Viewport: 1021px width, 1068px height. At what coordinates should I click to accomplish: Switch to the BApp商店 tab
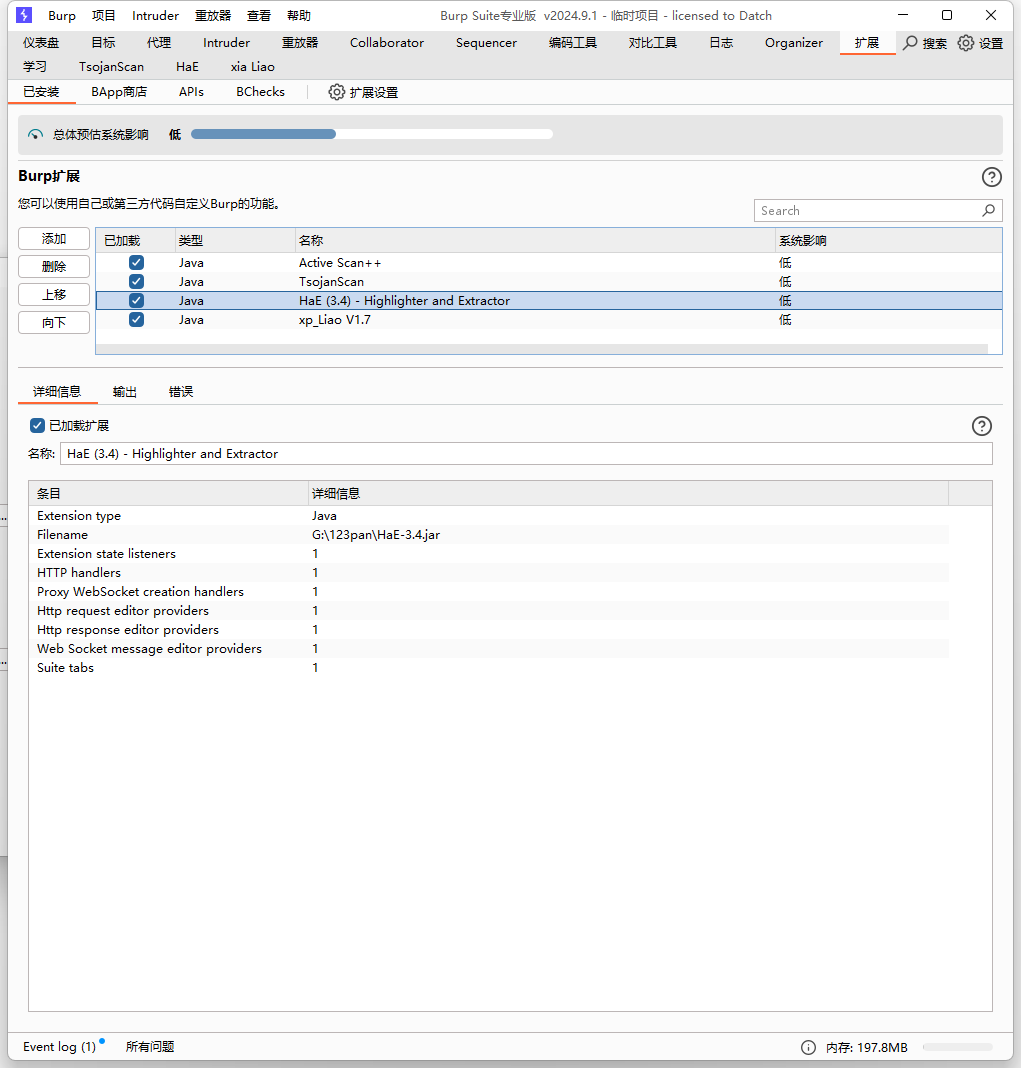pos(119,92)
